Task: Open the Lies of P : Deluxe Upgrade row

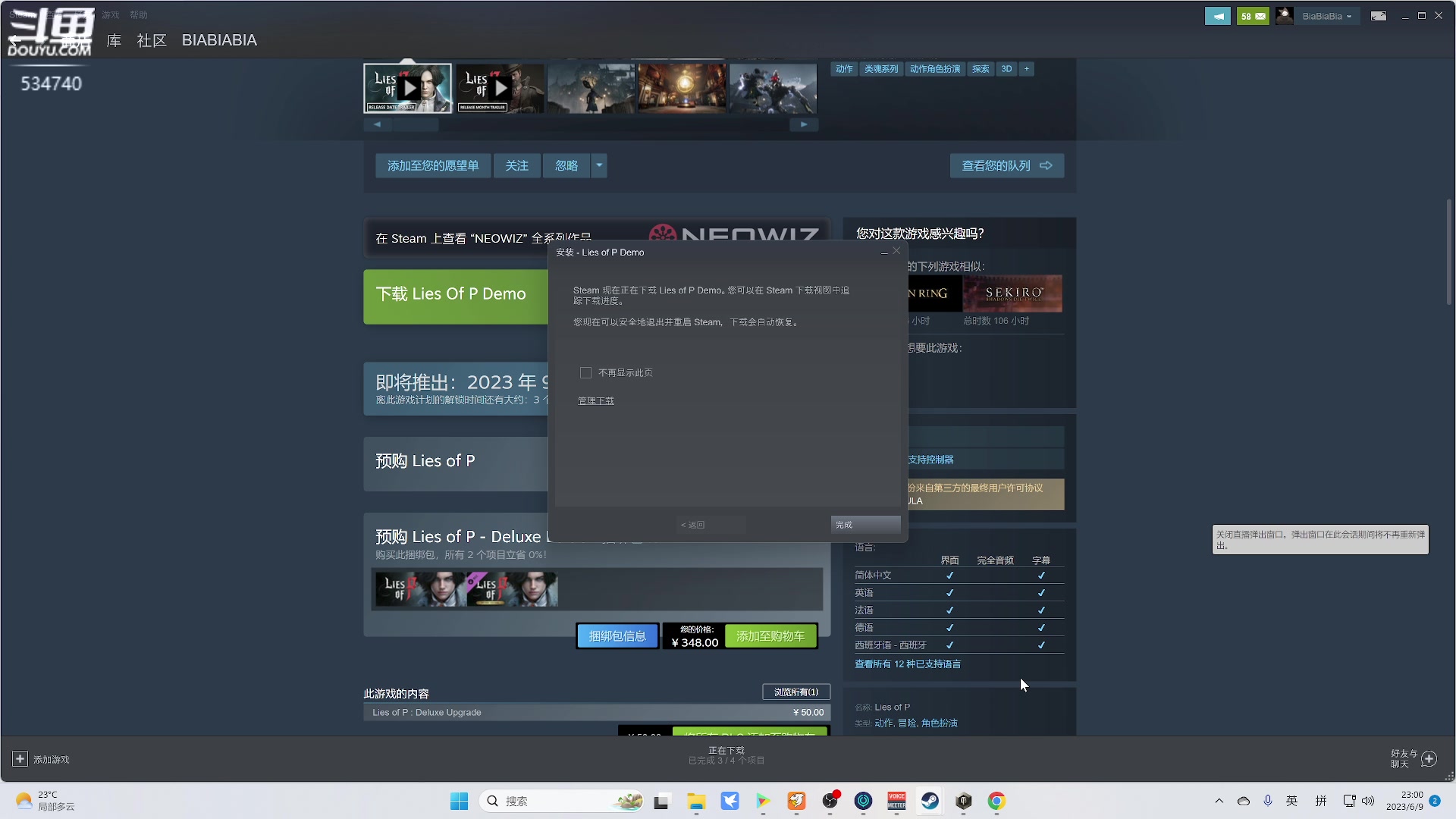Action: point(597,713)
